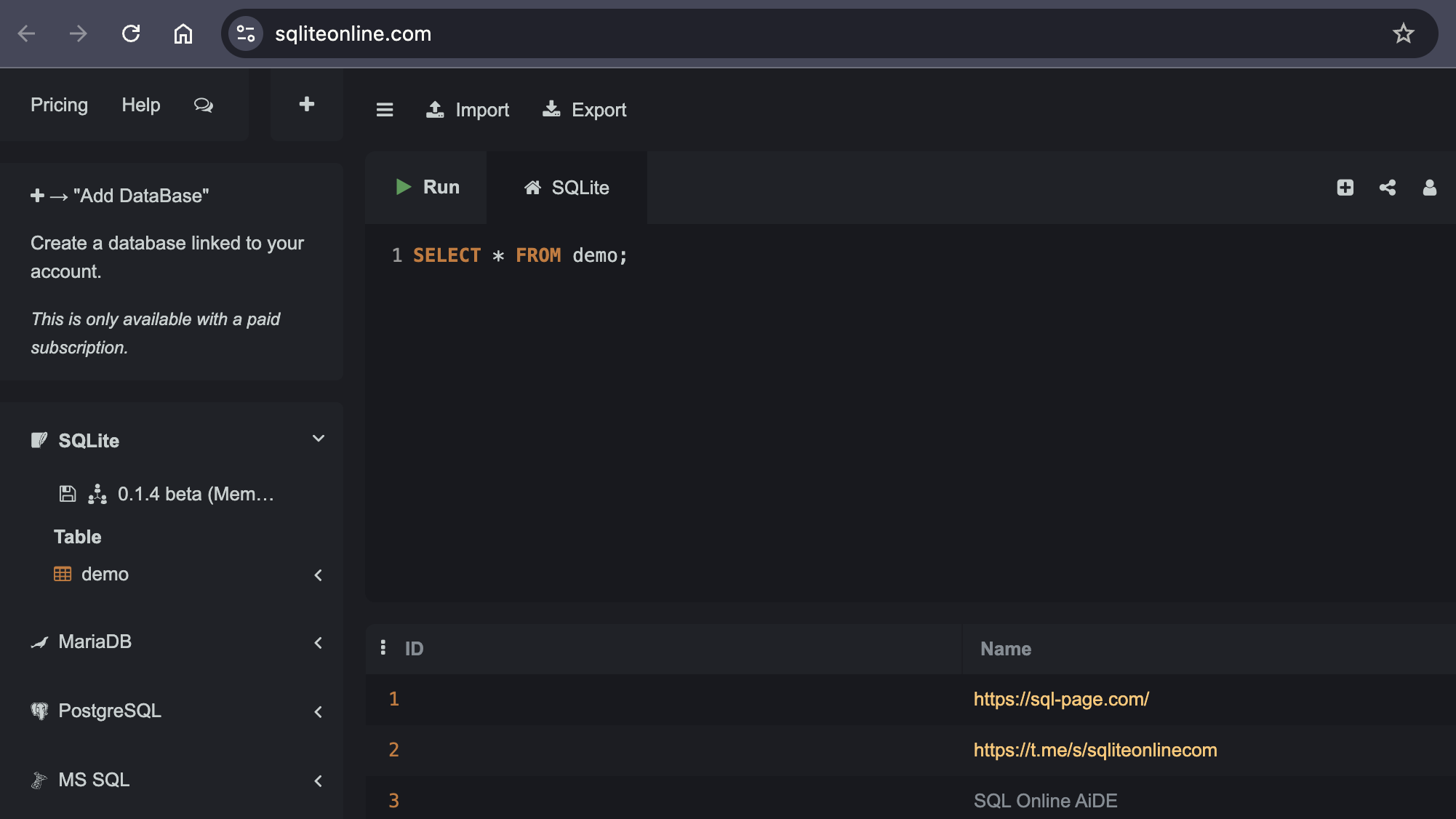Open user account icon
This screenshot has width=1456, height=819.
(1430, 188)
